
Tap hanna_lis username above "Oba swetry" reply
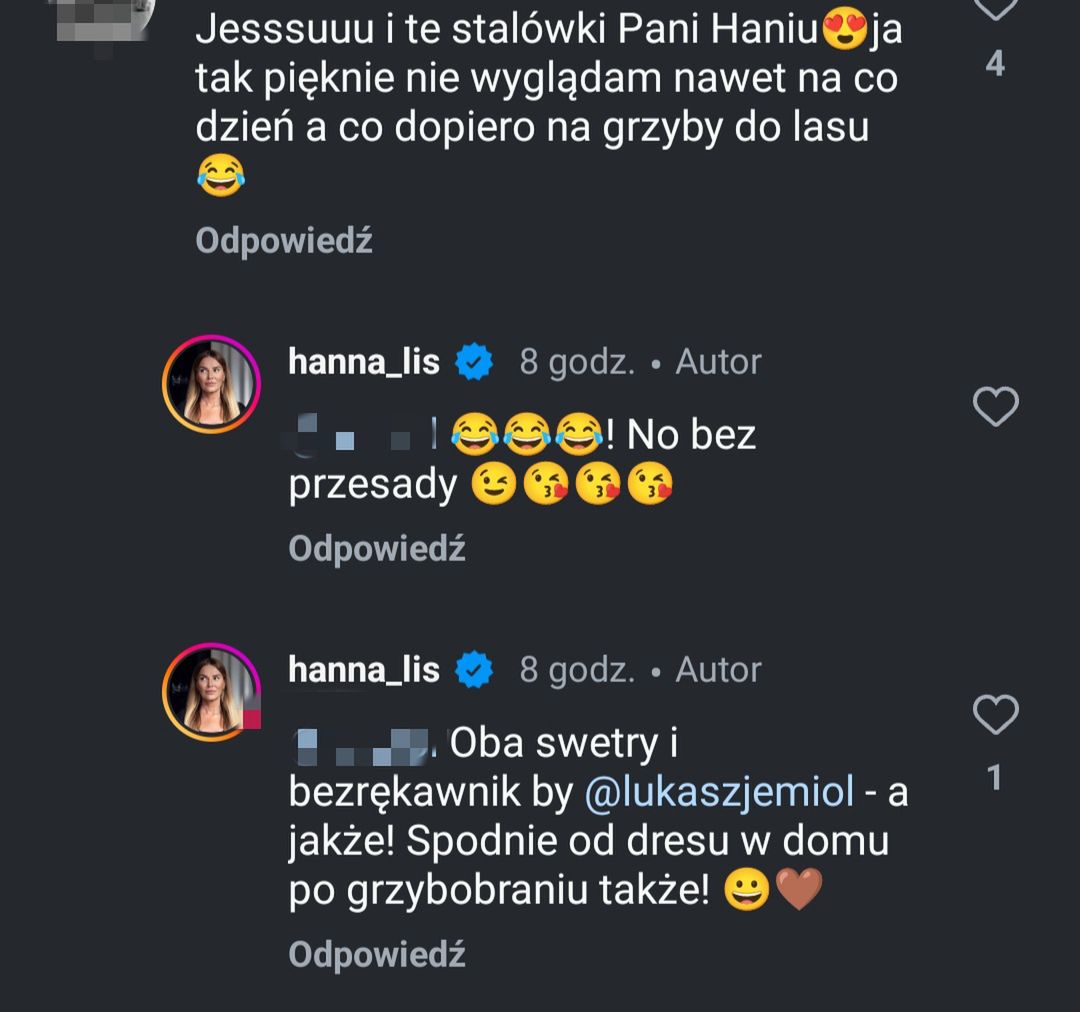364,670
